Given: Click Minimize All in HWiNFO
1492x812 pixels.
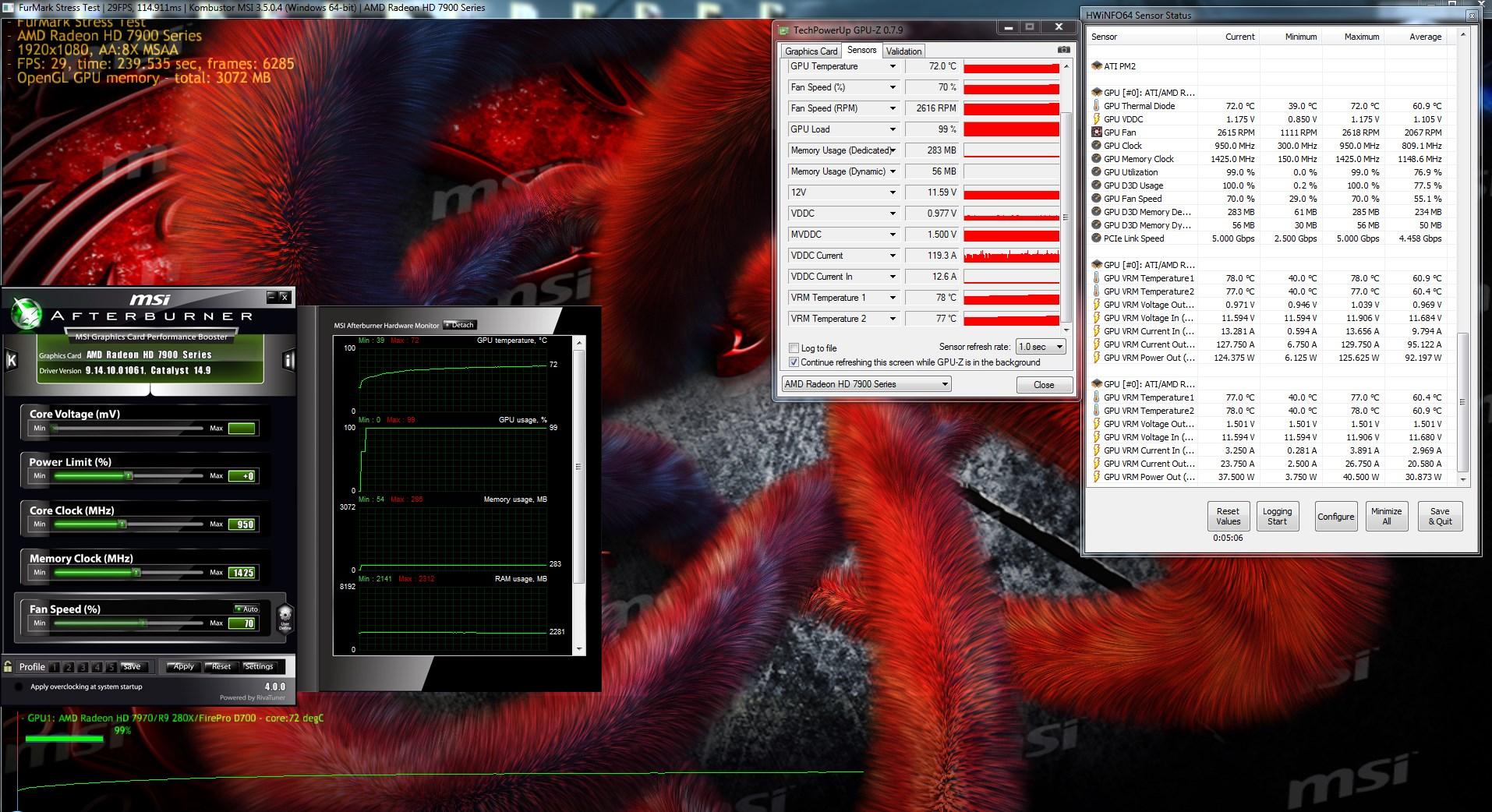Looking at the screenshot, I should pyautogui.click(x=1386, y=517).
